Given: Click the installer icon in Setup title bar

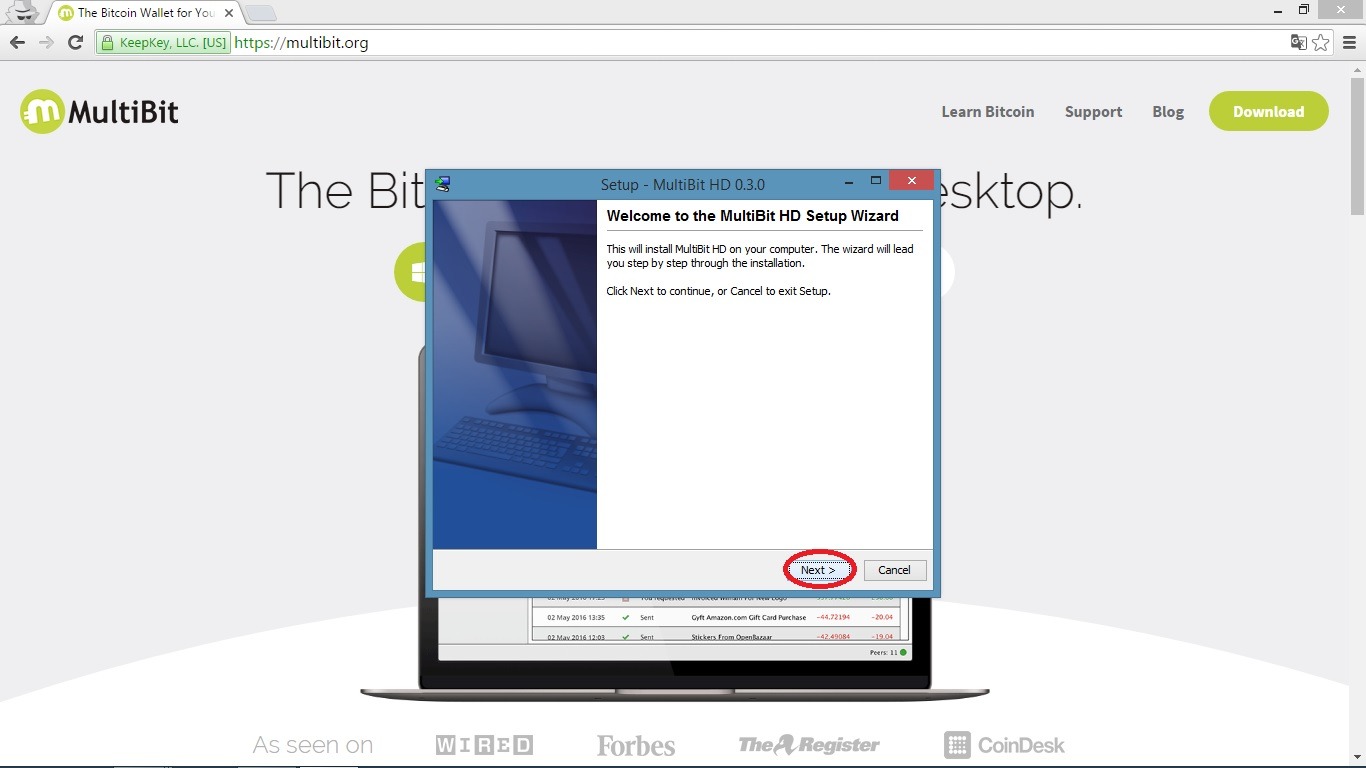Looking at the screenshot, I should coord(443,184).
